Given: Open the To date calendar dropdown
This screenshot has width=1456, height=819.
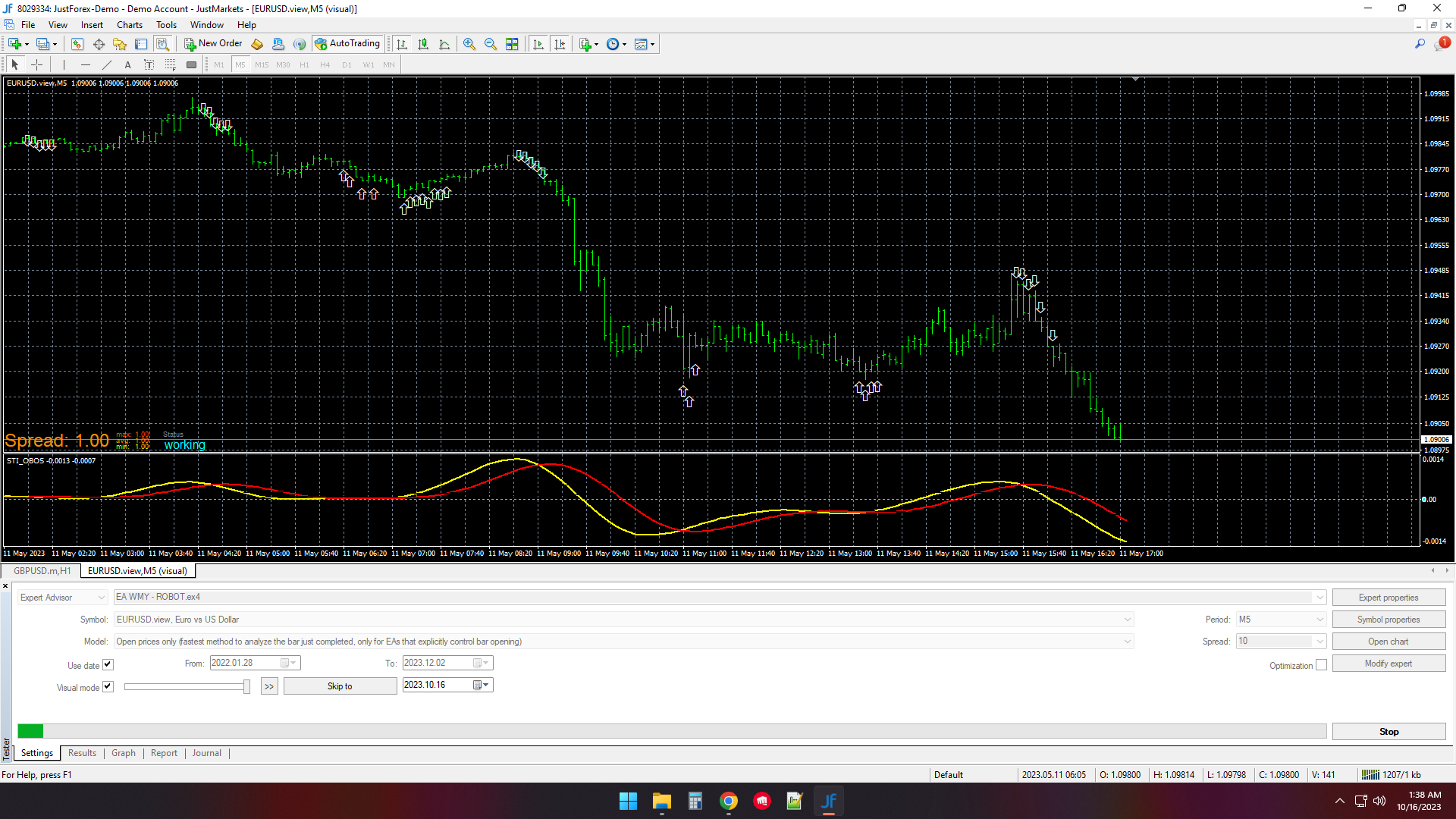Looking at the screenshot, I should tap(482, 663).
